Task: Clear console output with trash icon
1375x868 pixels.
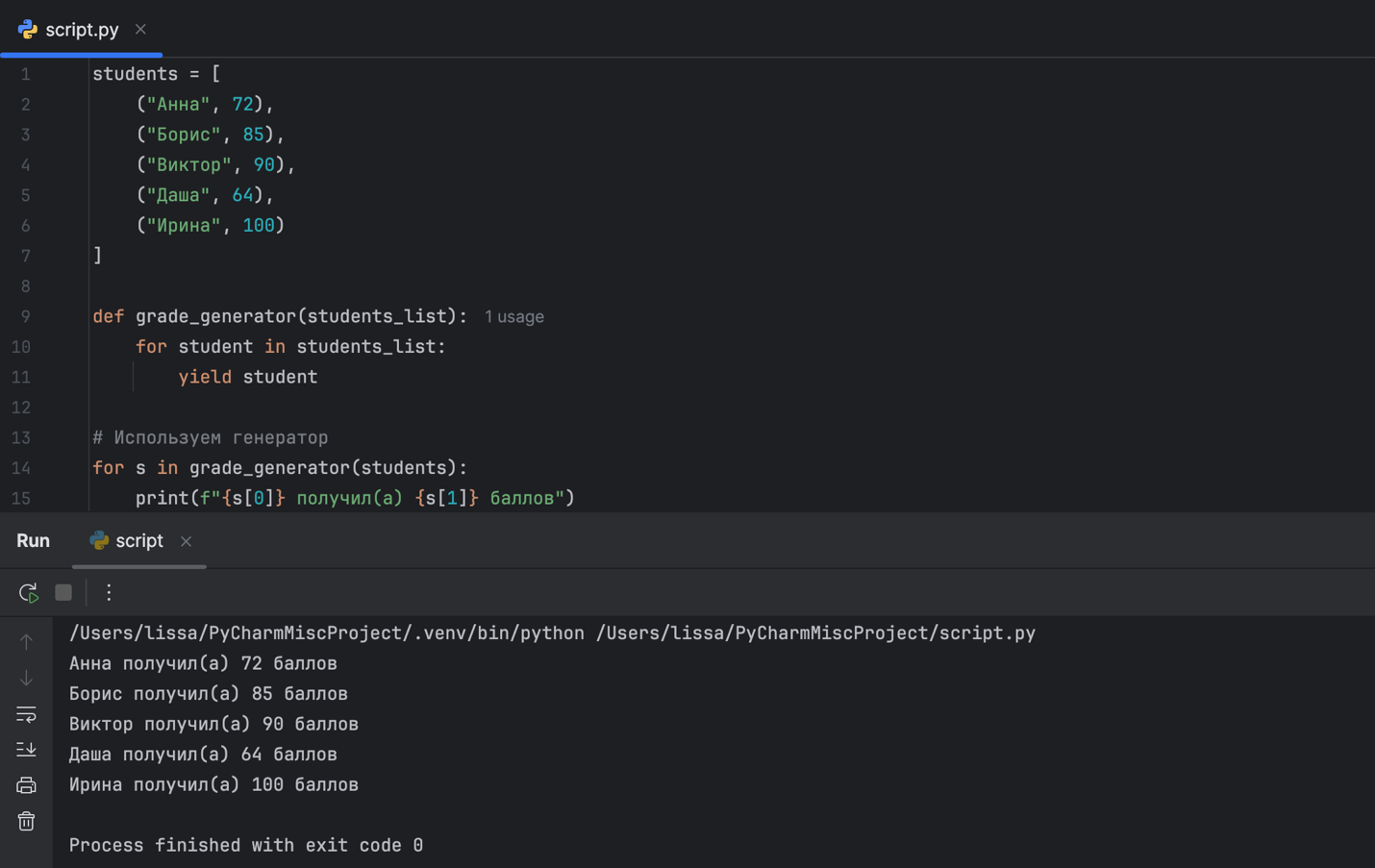Action: click(26, 821)
